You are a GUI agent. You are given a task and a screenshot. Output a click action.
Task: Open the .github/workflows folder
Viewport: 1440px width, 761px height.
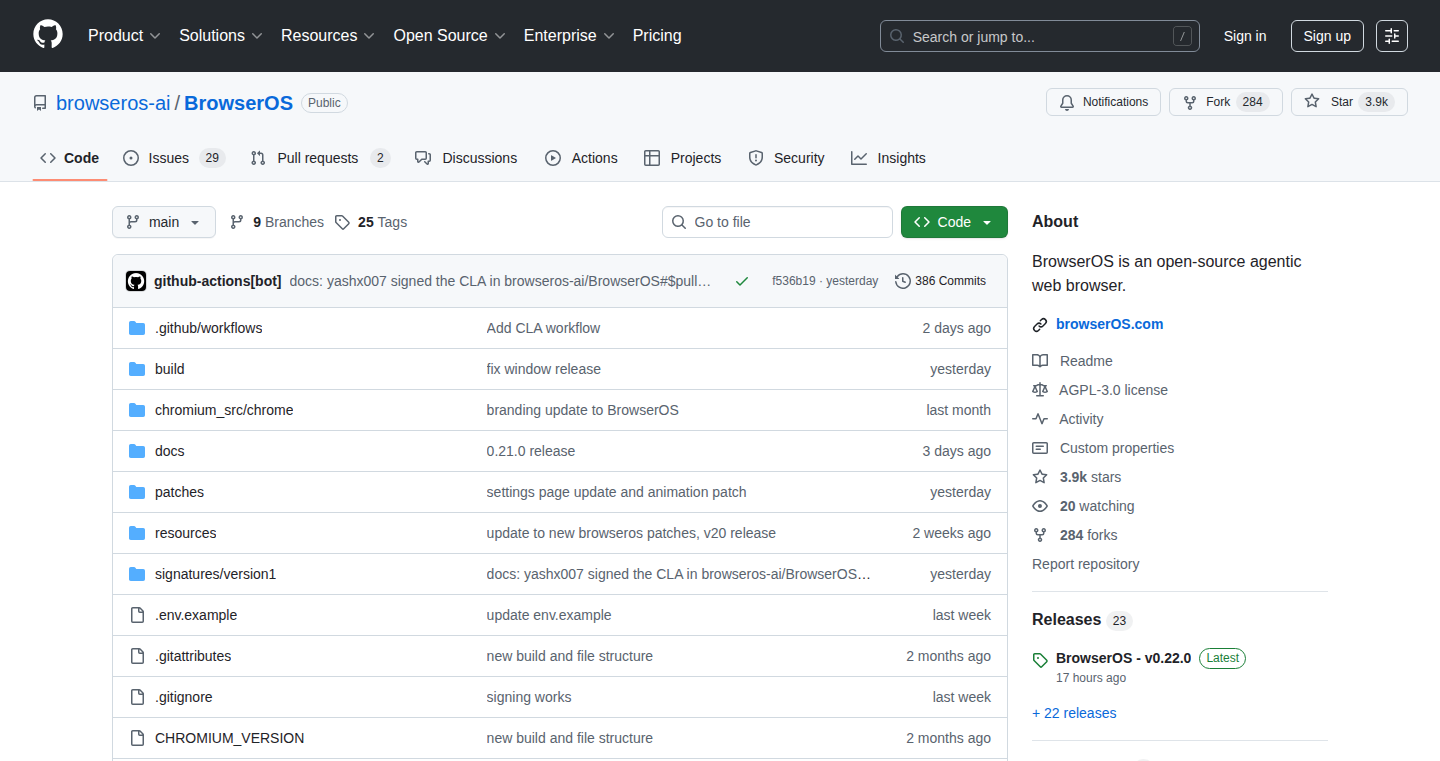click(x=209, y=328)
